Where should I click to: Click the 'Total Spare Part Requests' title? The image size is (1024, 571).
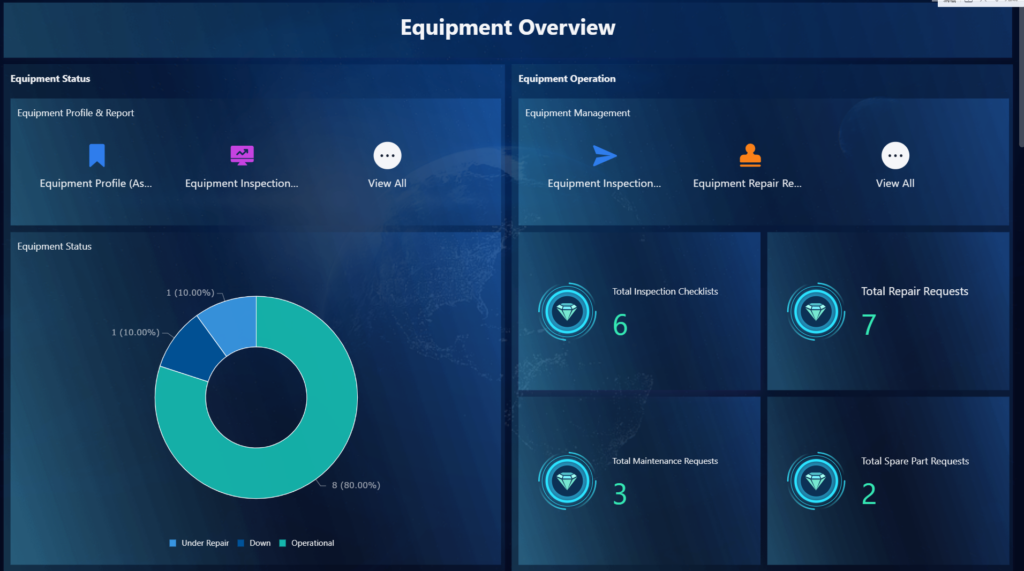915,461
